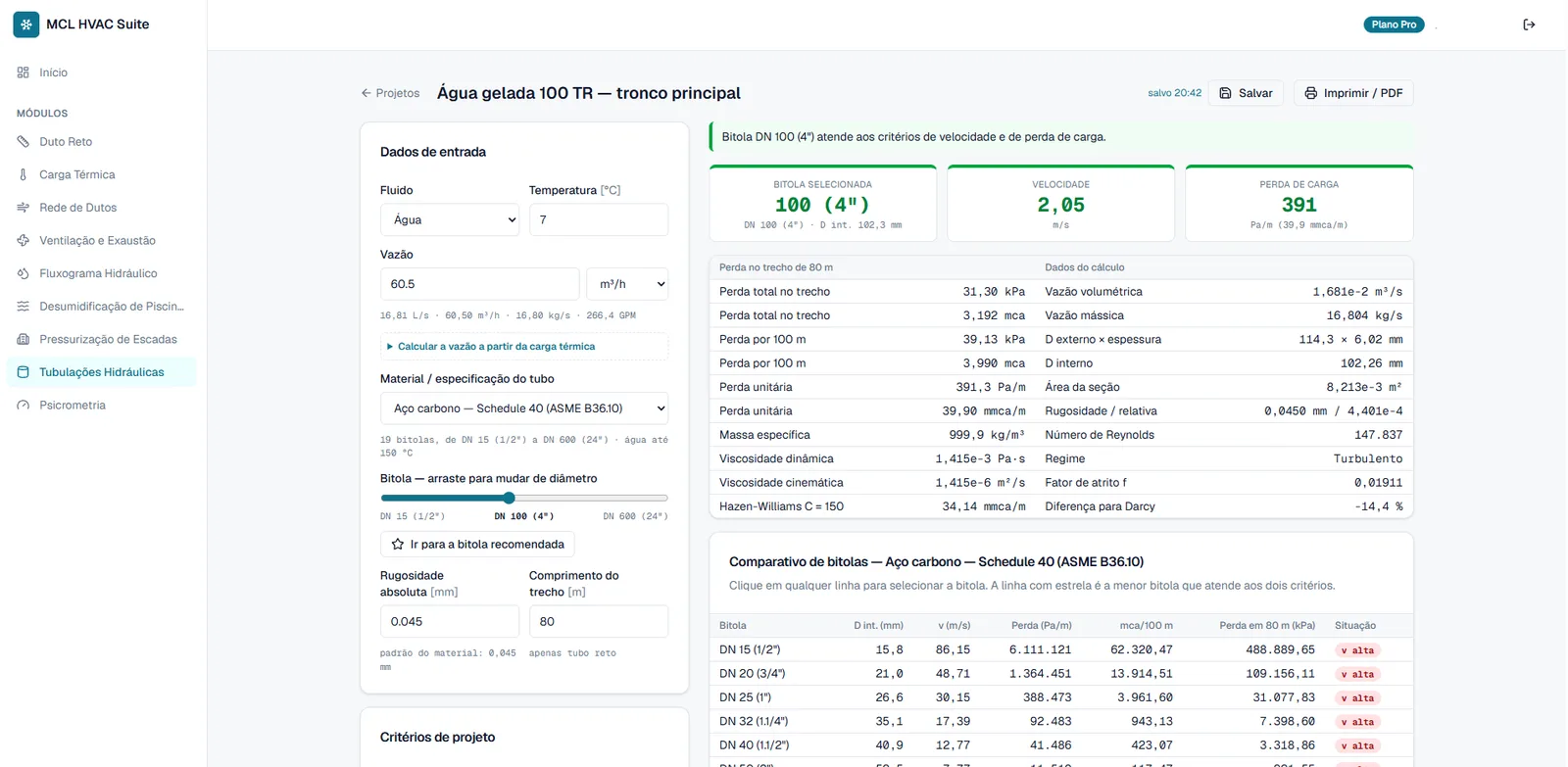Click the Temperatura input field
The height and width of the screenshot is (767, 1568).
(599, 219)
